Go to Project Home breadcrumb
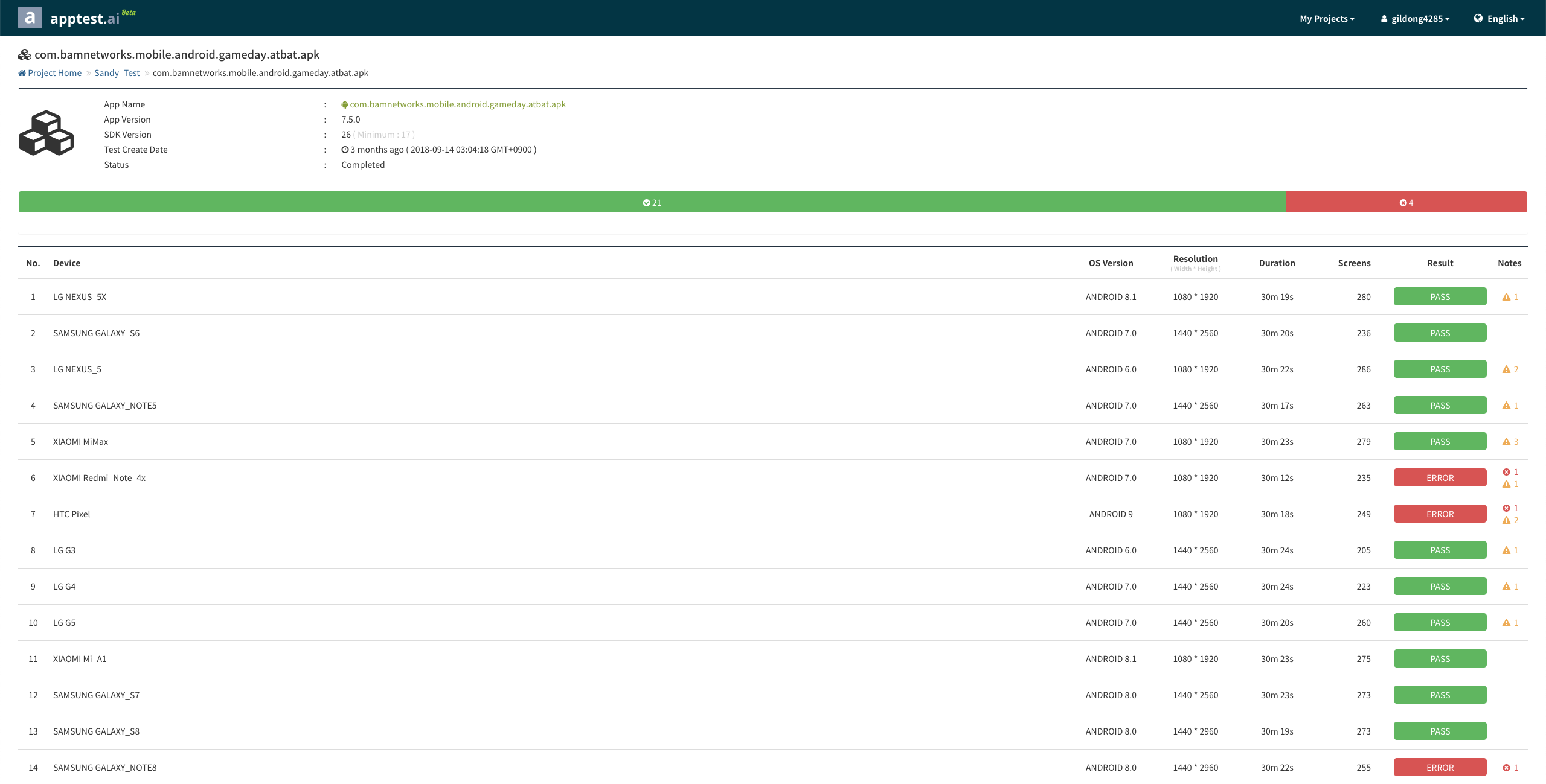1546x784 pixels. [x=54, y=73]
